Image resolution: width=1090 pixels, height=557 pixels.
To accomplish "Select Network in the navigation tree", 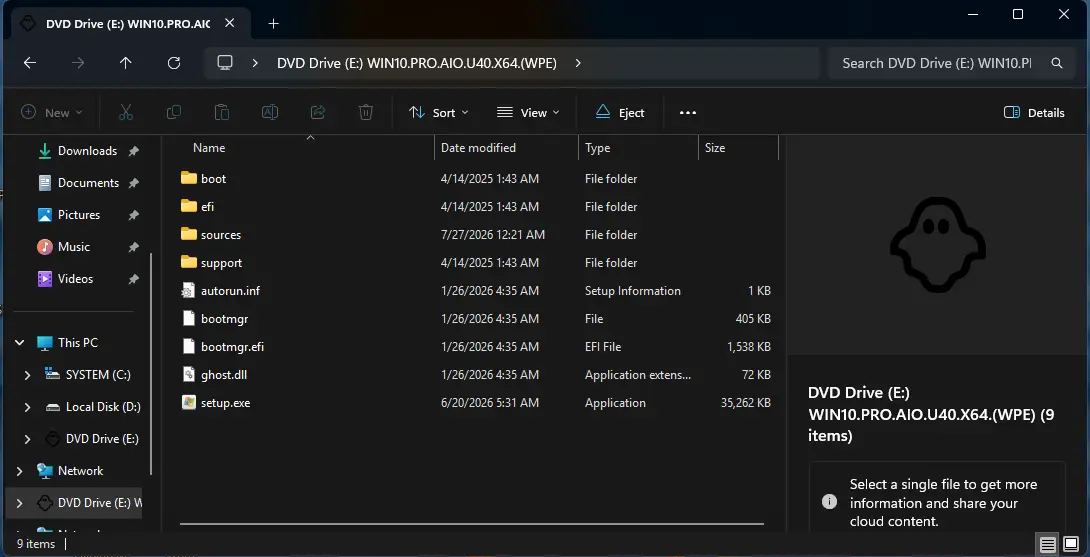I will [x=80, y=471].
